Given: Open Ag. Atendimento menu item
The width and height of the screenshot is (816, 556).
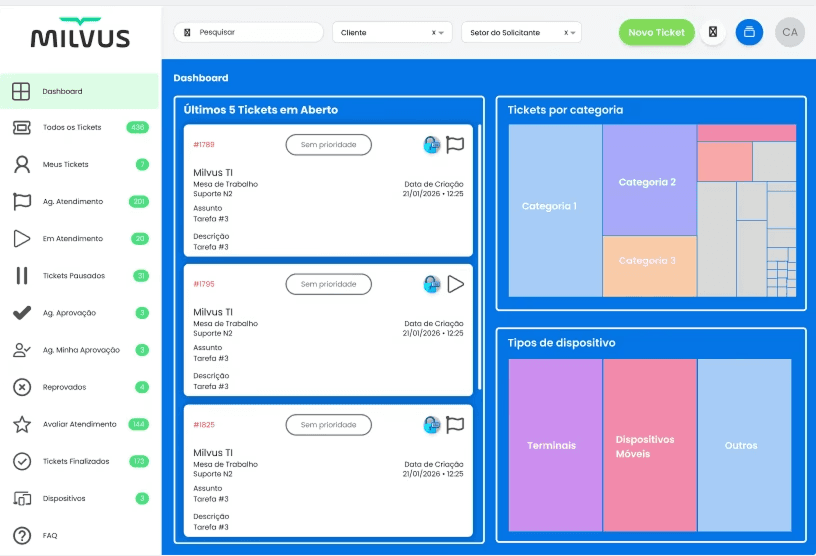Looking at the screenshot, I should click(79, 201).
